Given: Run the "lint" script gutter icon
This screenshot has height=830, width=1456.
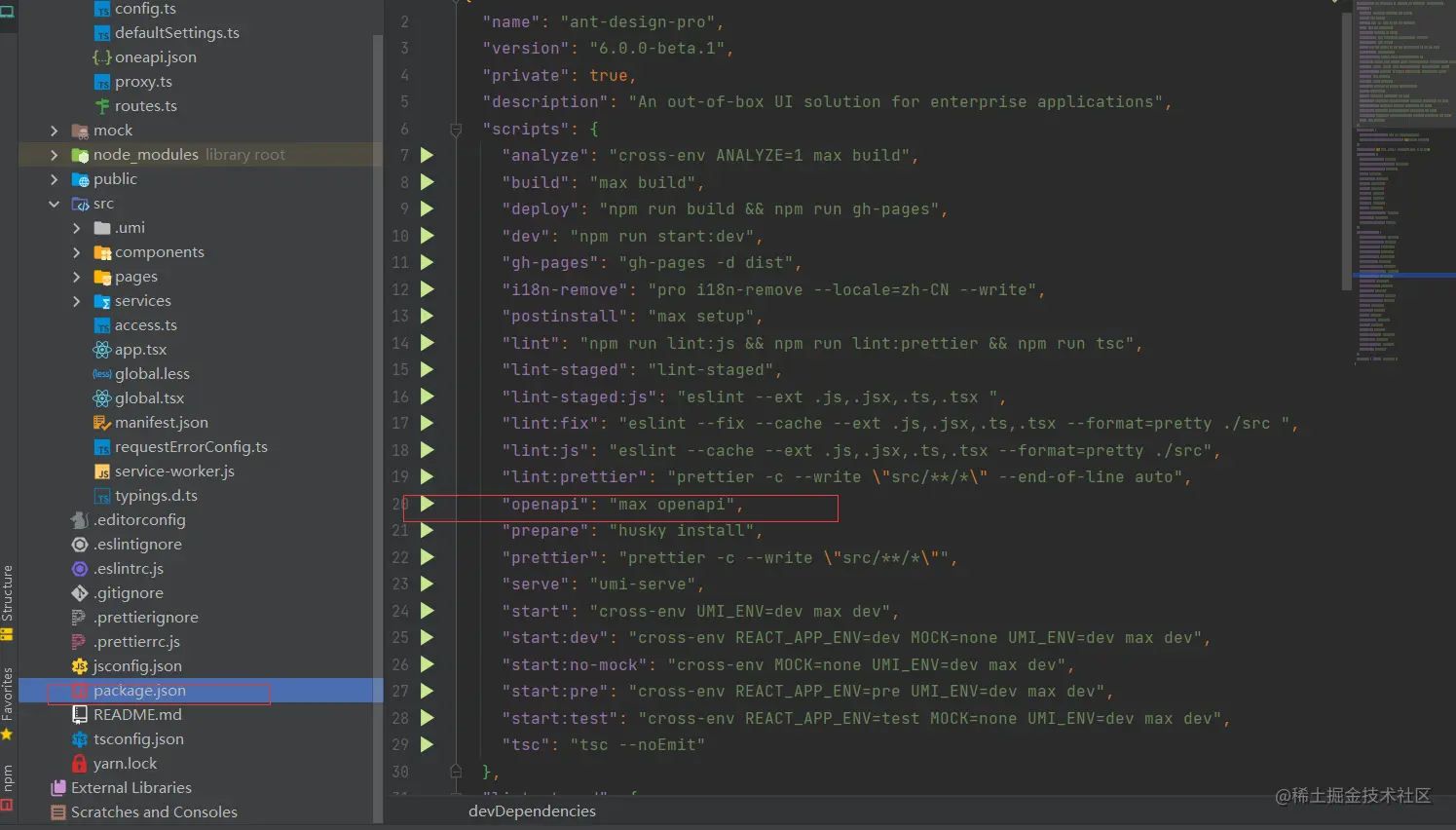Looking at the screenshot, I should (427, 343).
